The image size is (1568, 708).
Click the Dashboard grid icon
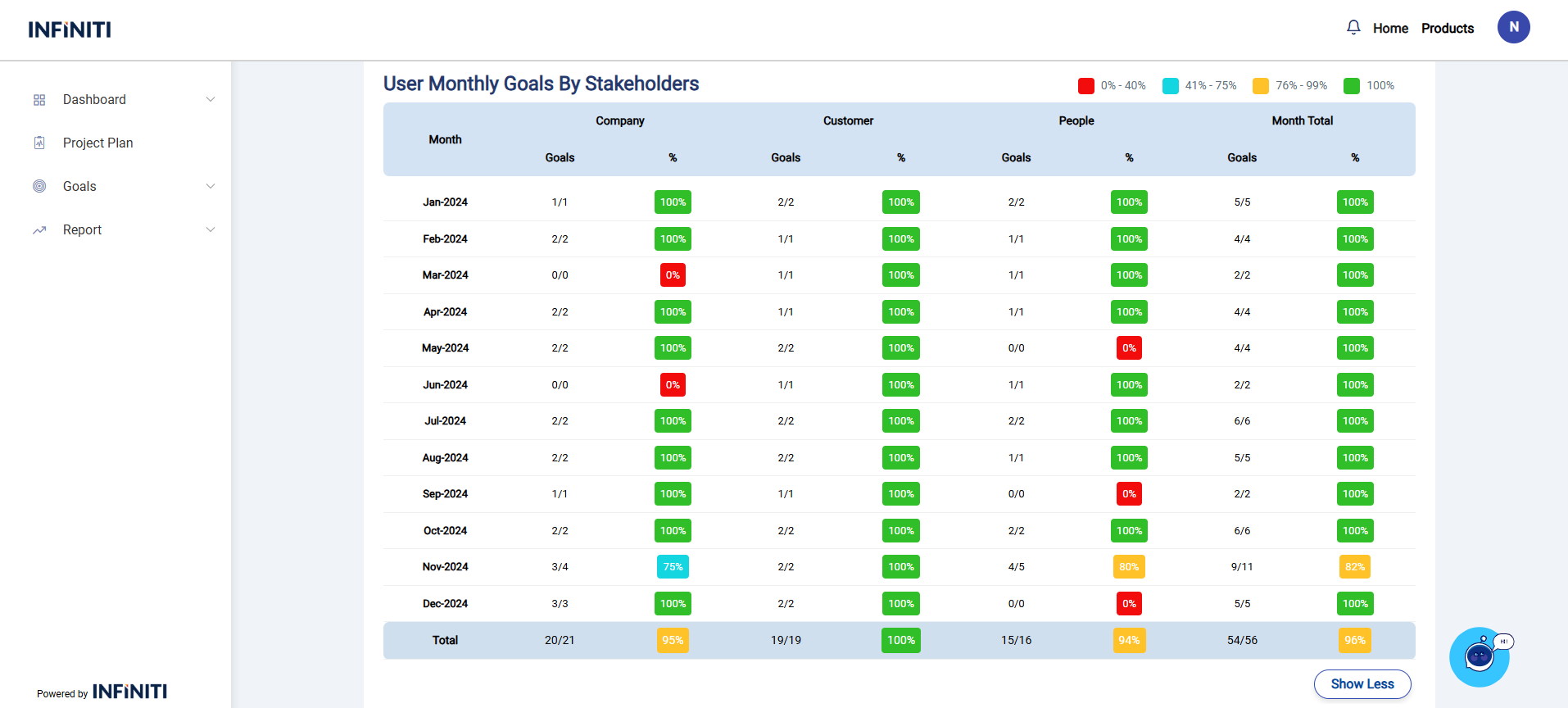tap(39, 100)
